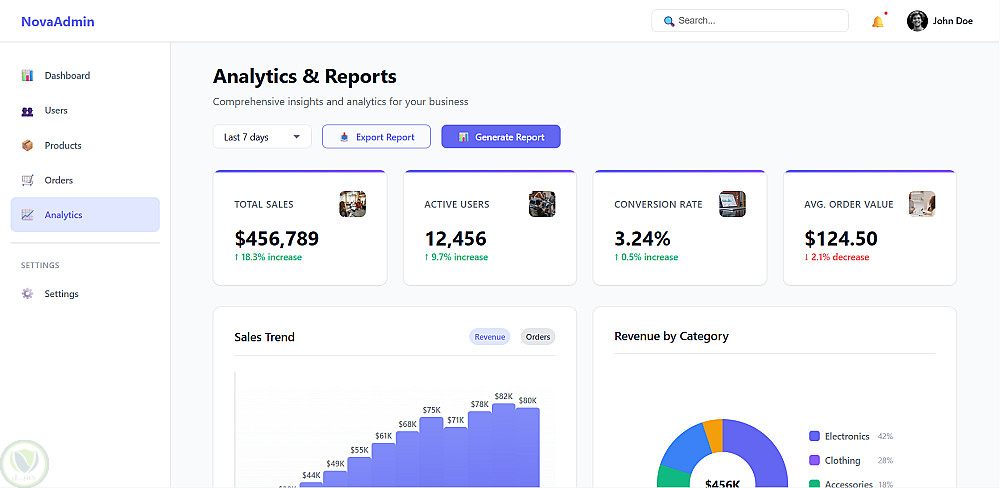This screenshot has height=488, width=1000.
Task: Go to the Dashboard page
Action: pos(85,75)
